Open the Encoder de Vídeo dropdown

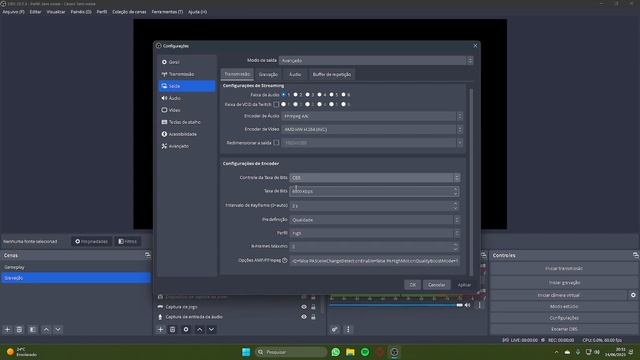[372, 129]
